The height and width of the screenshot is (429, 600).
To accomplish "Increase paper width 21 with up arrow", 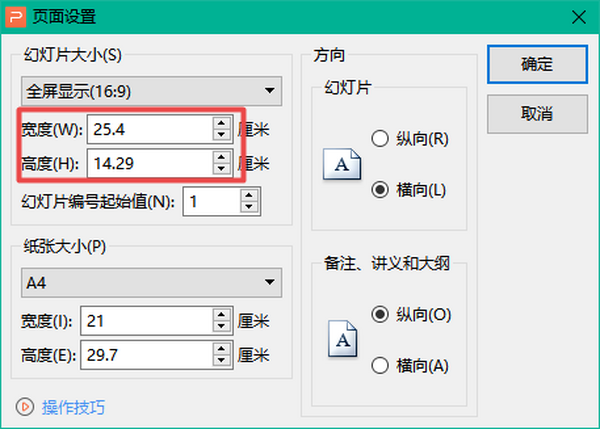I will tap(222, 315).
